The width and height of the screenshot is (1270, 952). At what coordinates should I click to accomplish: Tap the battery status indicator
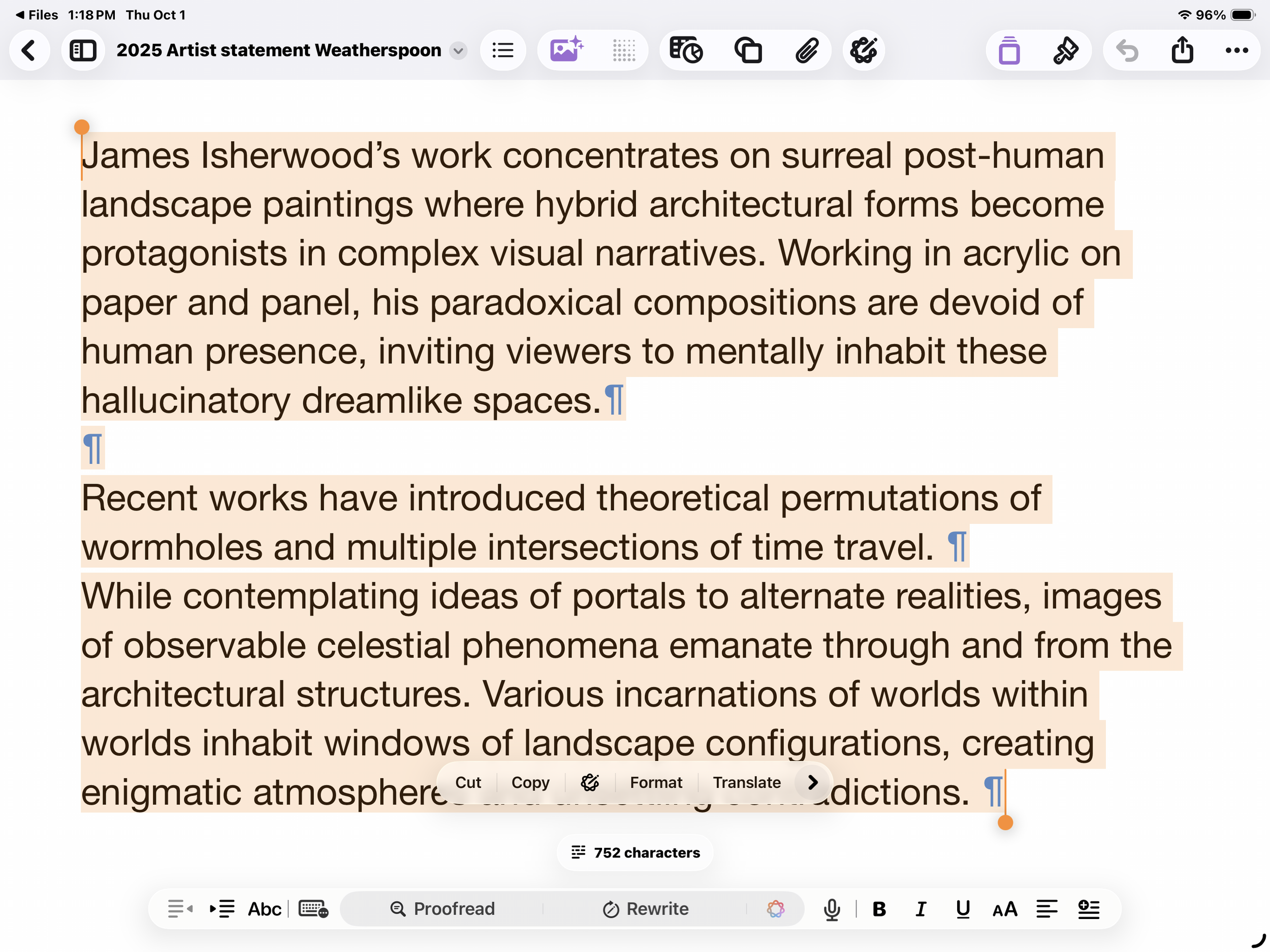1243,15
